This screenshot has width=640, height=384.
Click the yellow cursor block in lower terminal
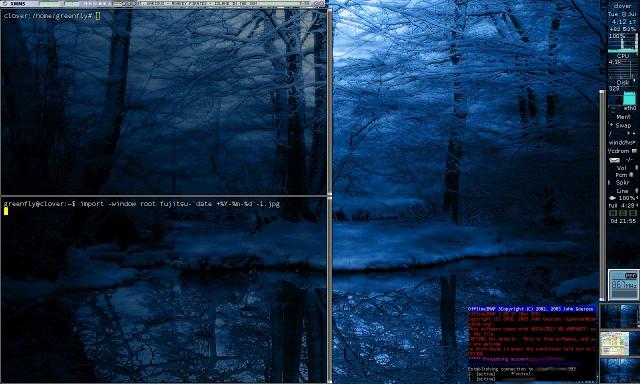(6, 211)
